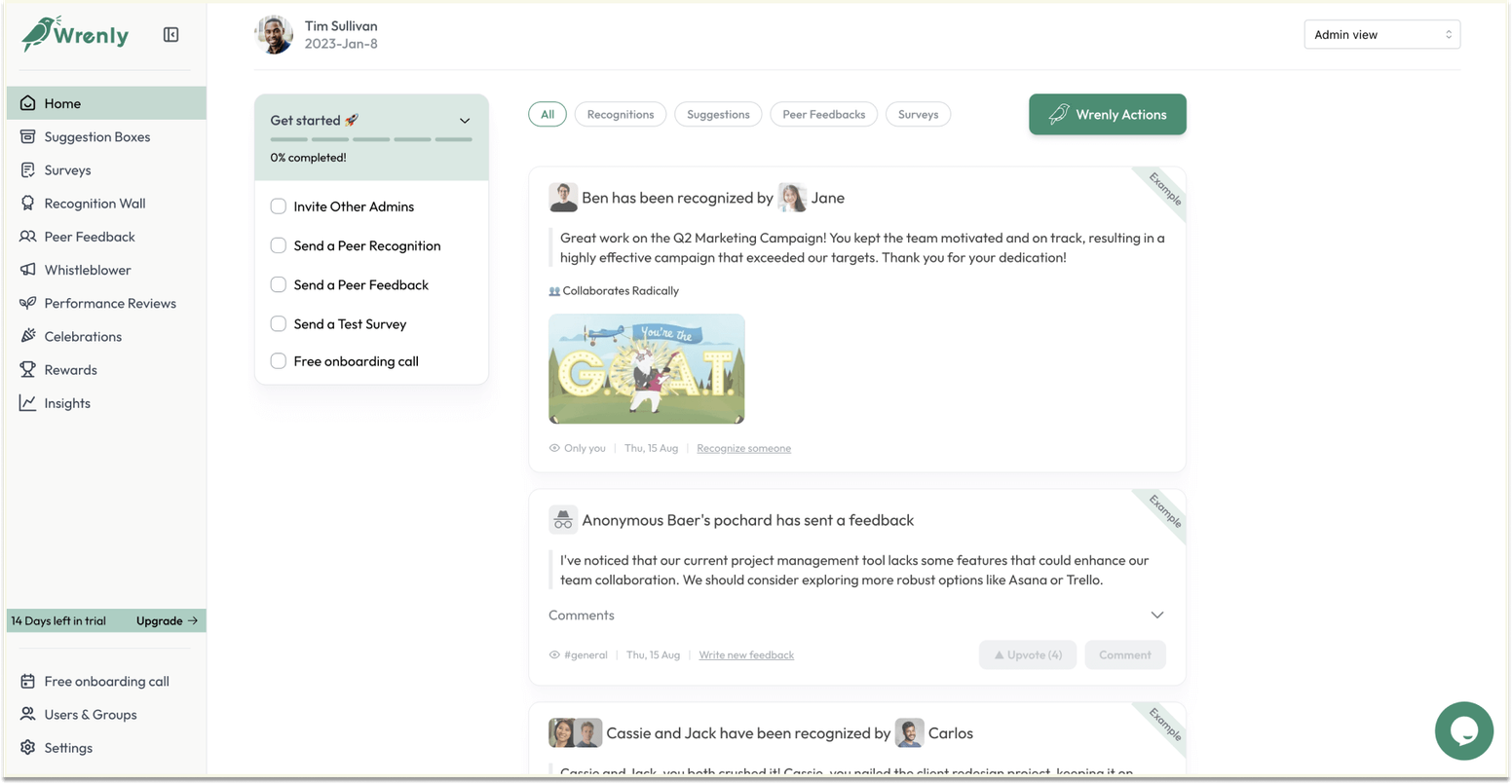Click the Performance Reviews sprout icon
This screenshot has height=784, width=1512.
(x=27, y=303)
